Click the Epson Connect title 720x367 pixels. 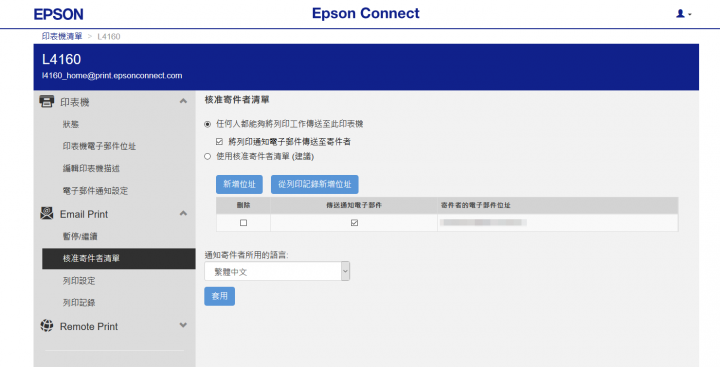[366, 13]
